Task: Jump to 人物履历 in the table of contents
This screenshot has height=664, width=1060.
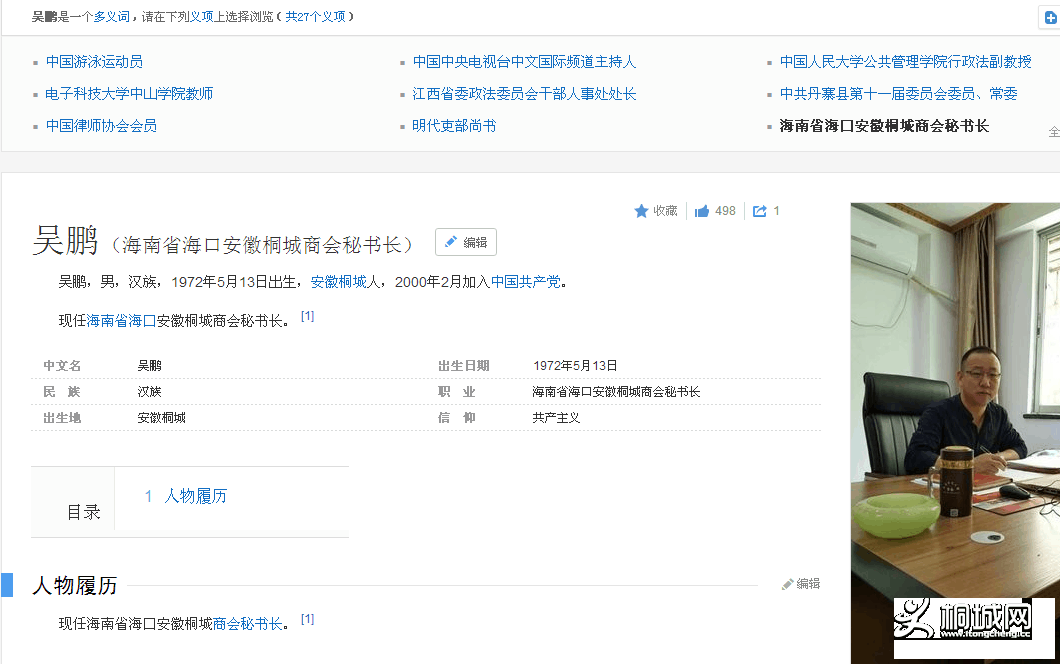Action: [x=195, y=496]
